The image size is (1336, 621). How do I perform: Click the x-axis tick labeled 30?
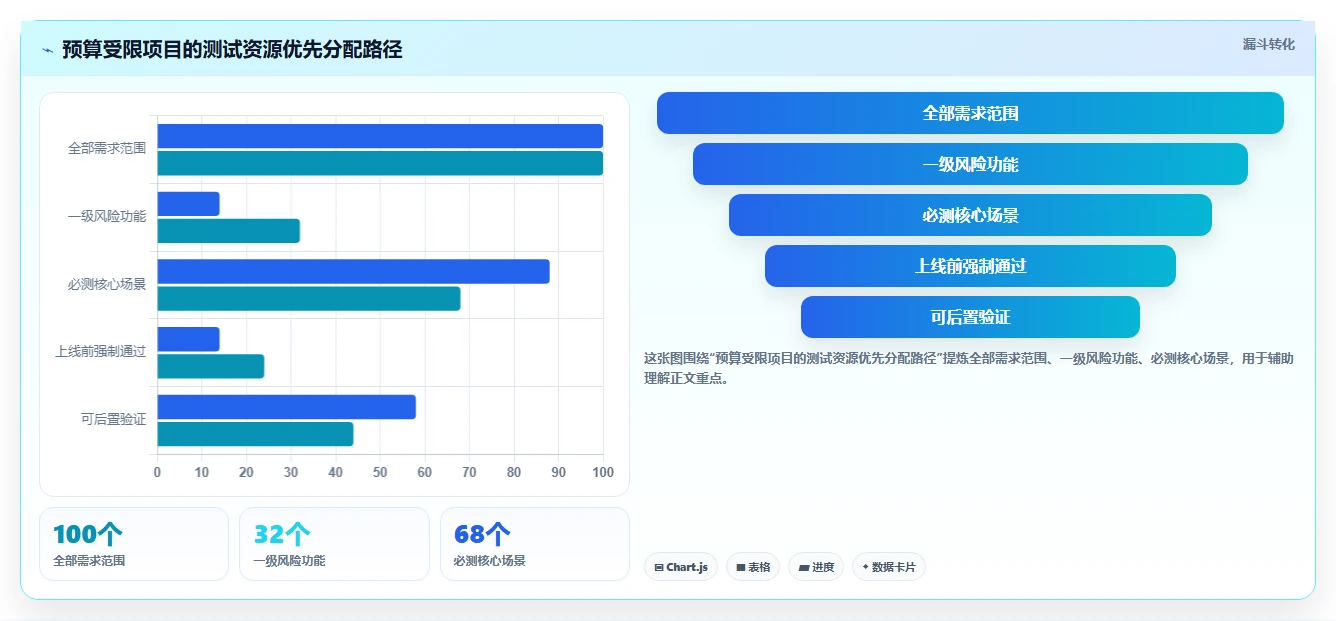point(291,472)
